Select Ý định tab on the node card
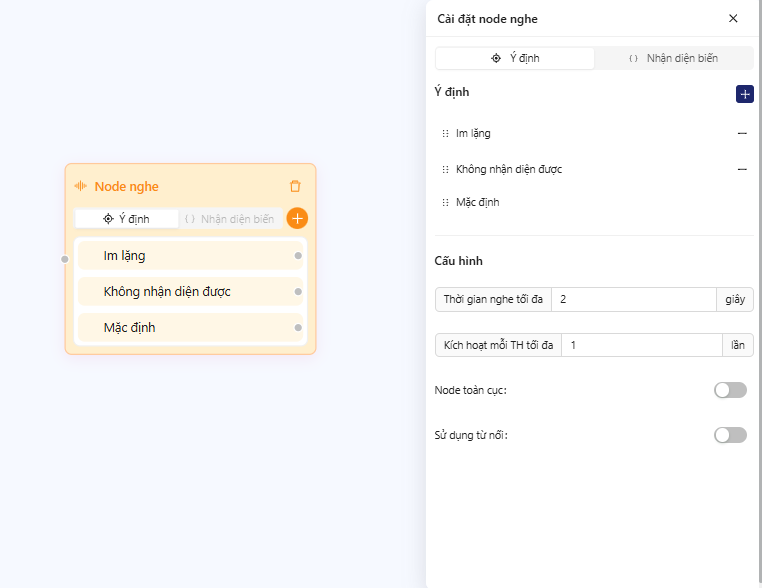Image resolution: width=762 pixels, height=588 pixels. click(127, 219)
